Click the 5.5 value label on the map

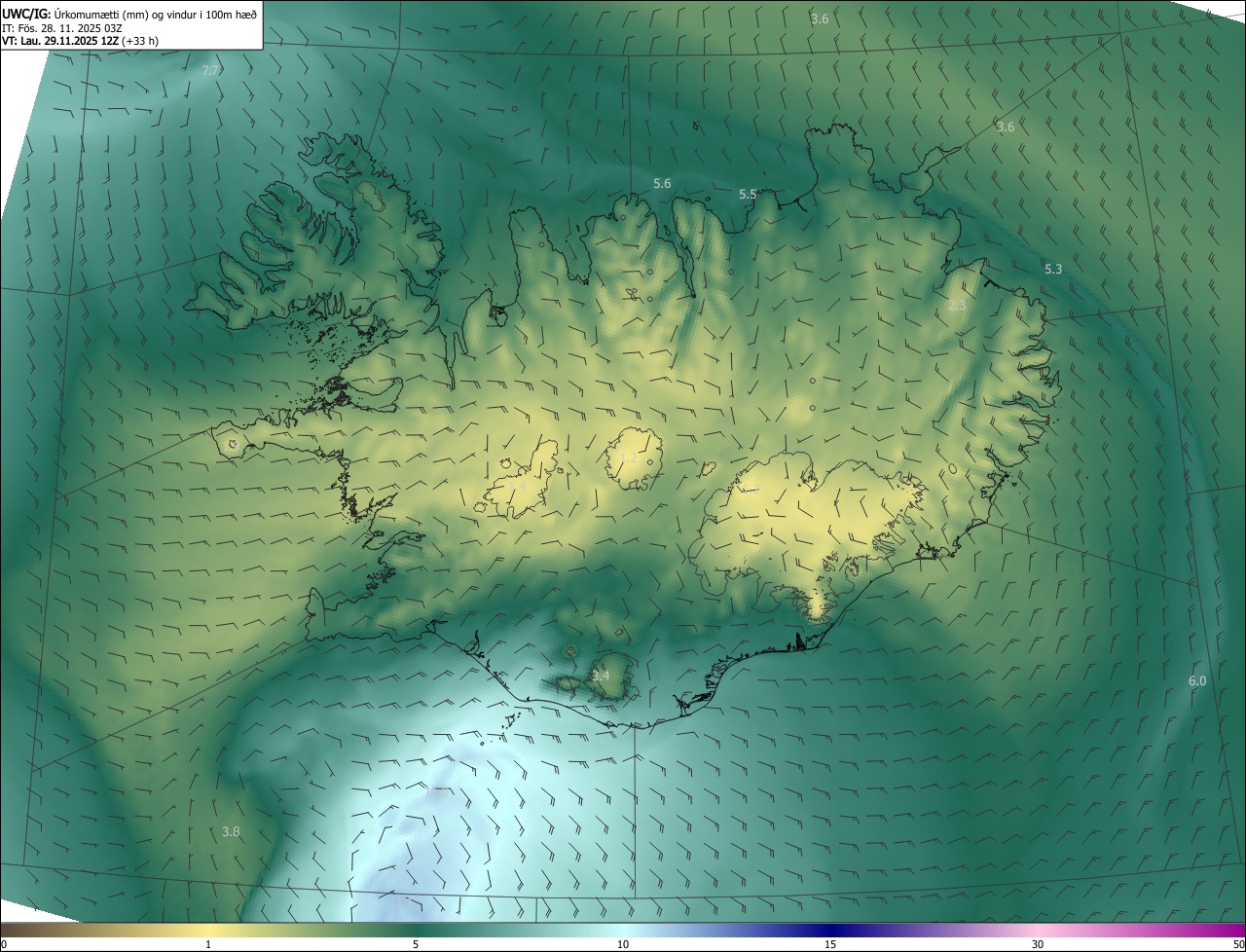tap(748, 195)
